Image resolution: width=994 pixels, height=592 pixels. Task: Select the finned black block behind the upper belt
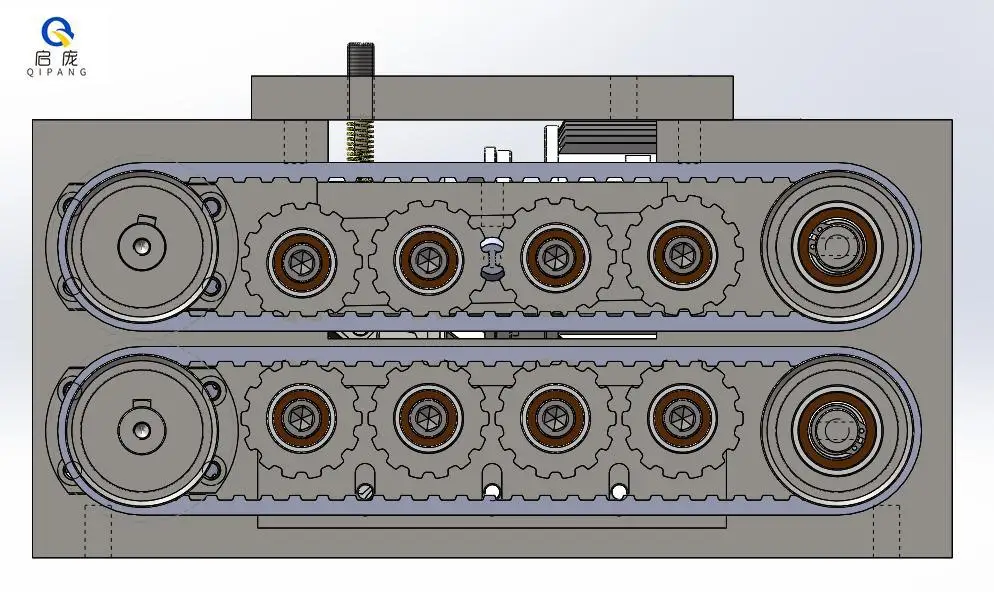[x=607, y=140]
